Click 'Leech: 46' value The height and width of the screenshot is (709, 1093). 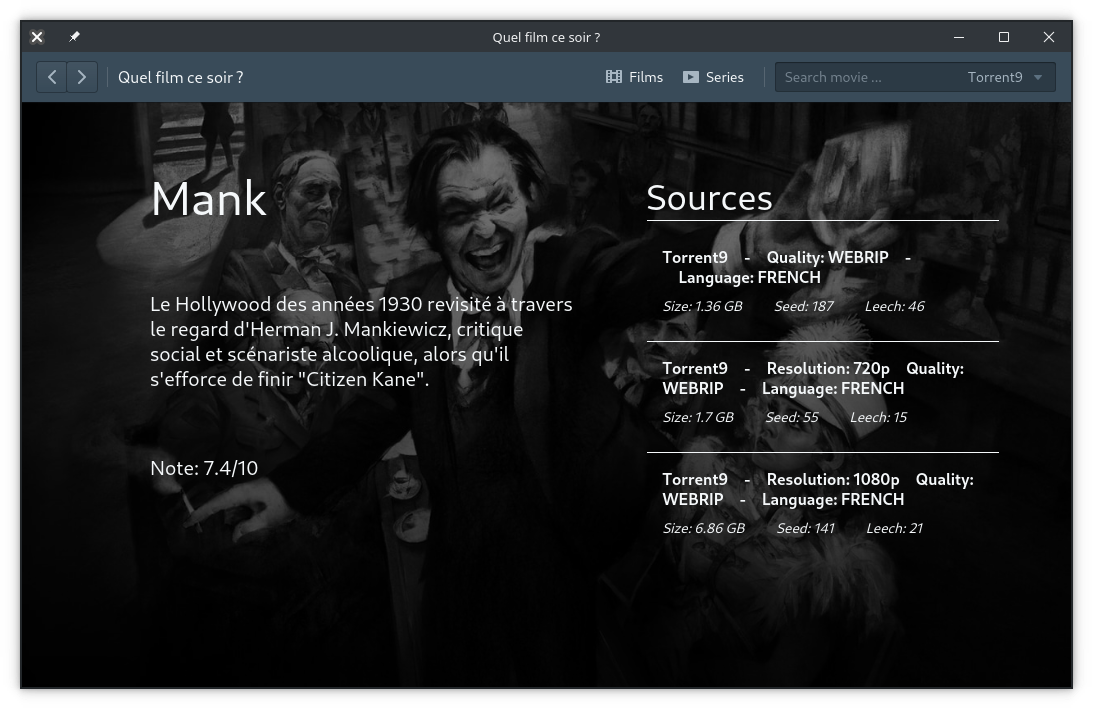(894, 306)
